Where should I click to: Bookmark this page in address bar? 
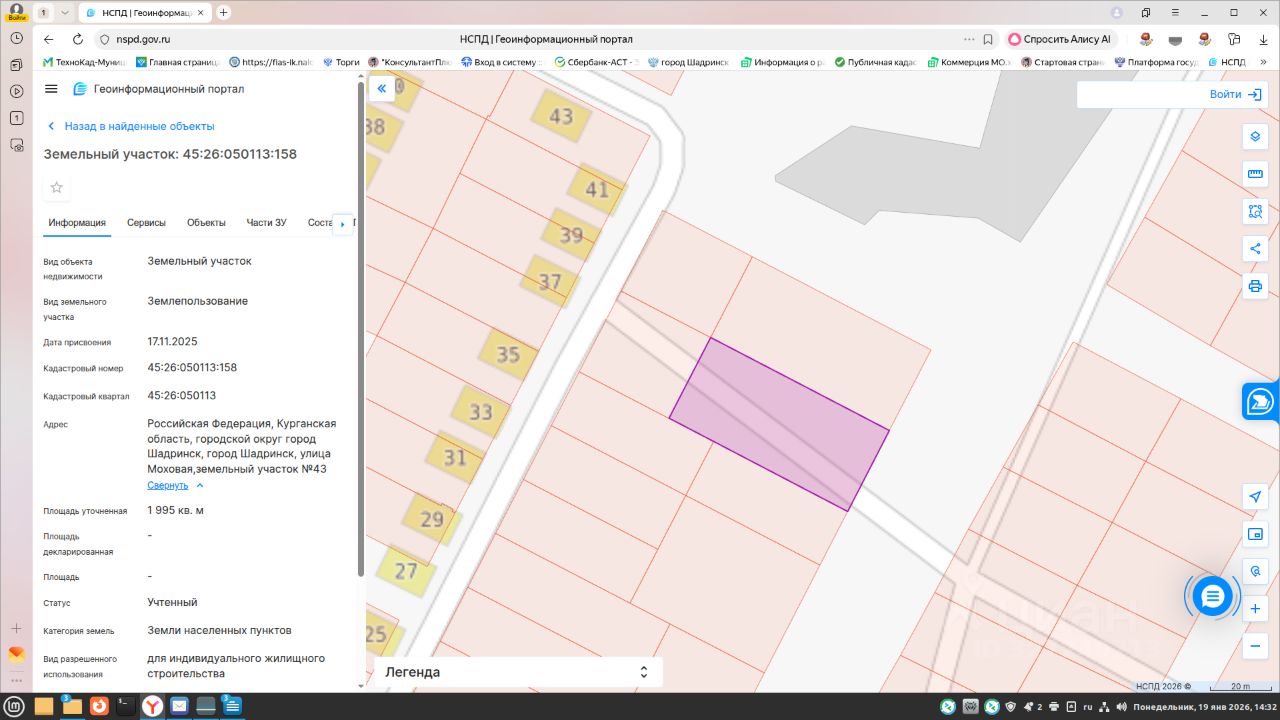pos(988,39)
